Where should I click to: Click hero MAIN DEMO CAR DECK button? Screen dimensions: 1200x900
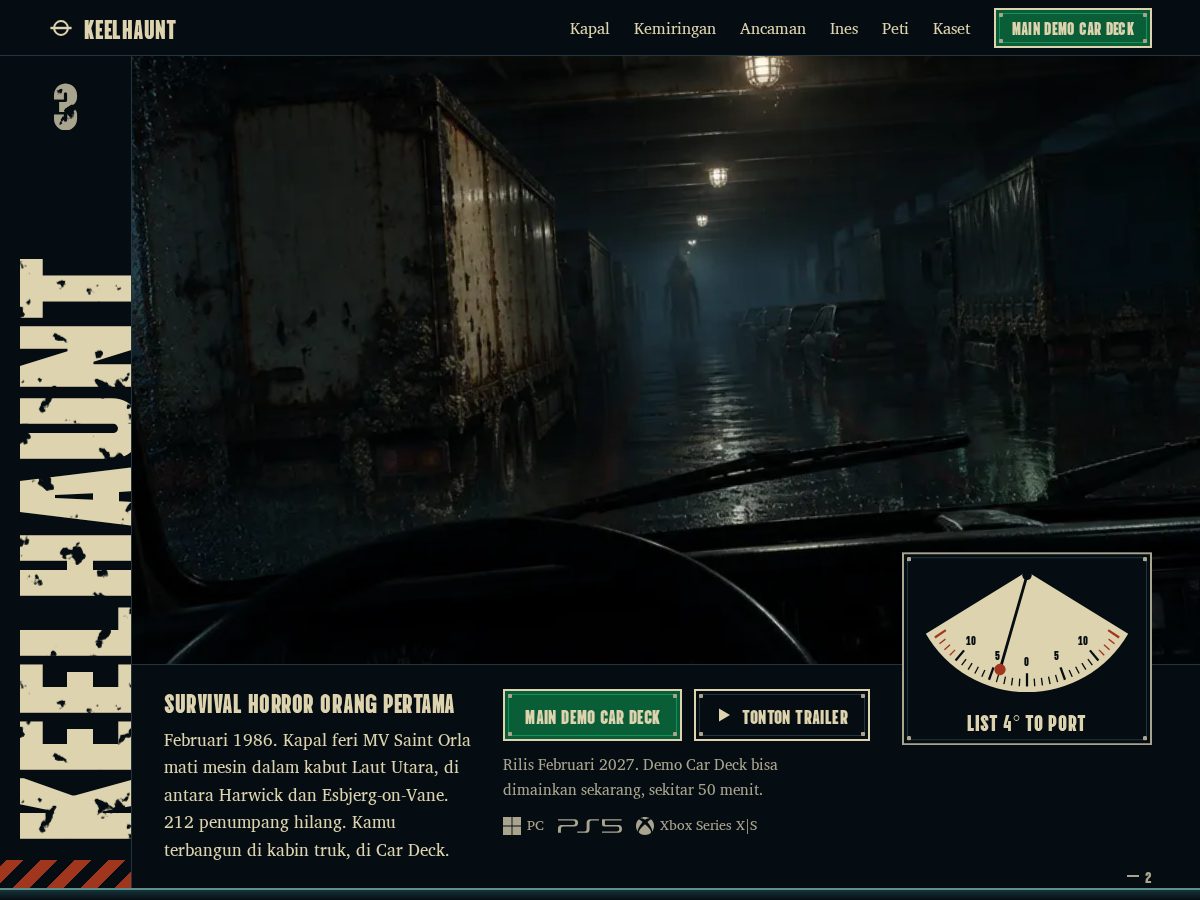click(592, 716)
